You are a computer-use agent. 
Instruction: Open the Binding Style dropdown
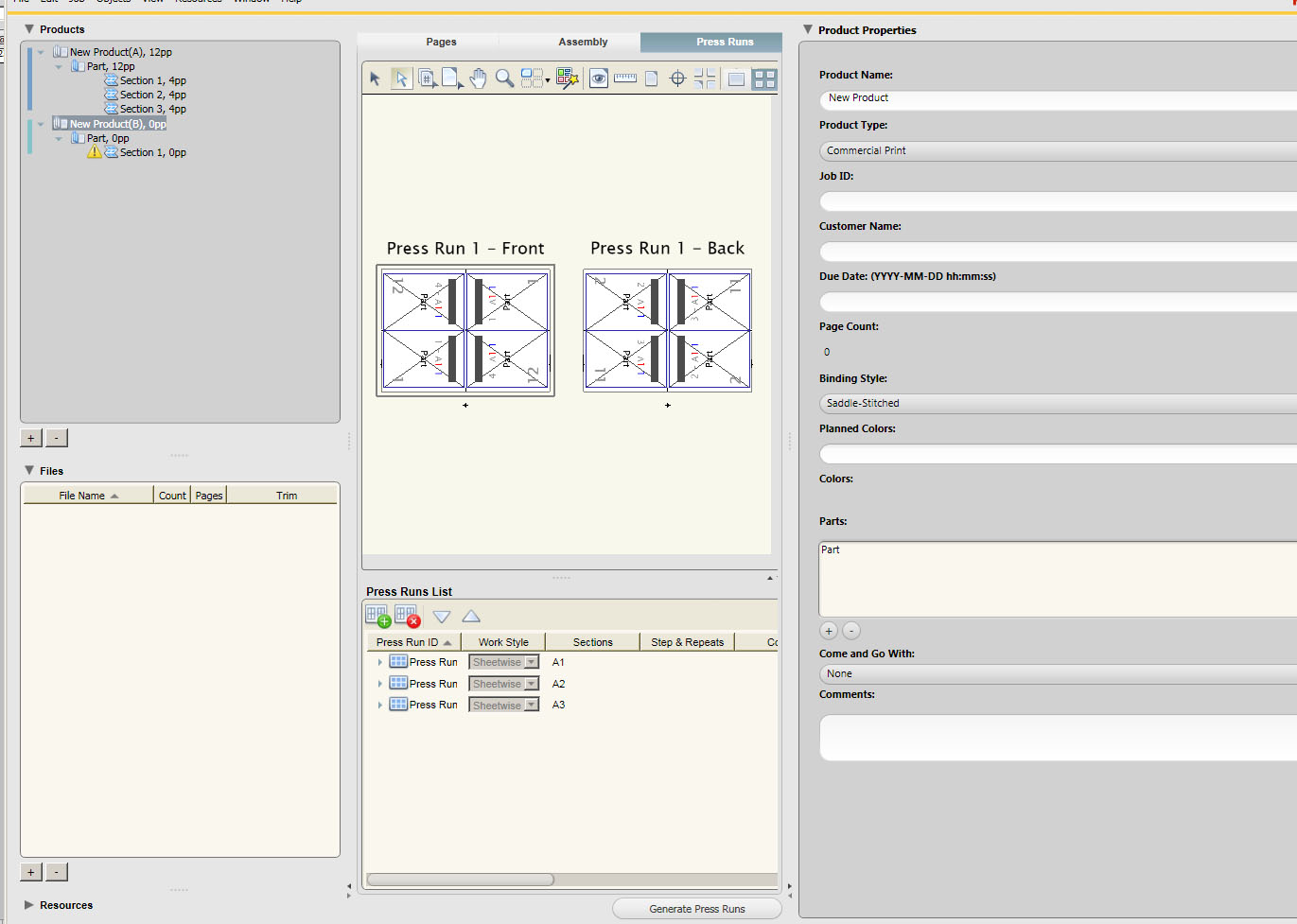[1057, 403]
